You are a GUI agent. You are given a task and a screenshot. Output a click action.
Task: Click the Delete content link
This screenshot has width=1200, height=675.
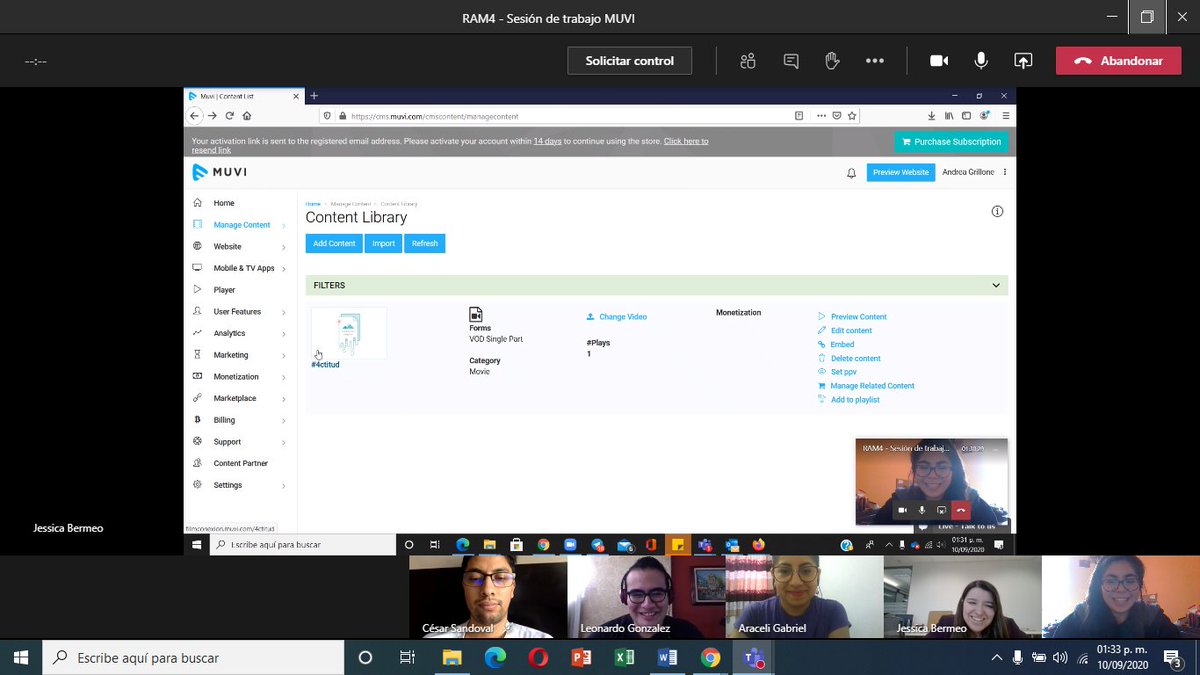(849, 358)
